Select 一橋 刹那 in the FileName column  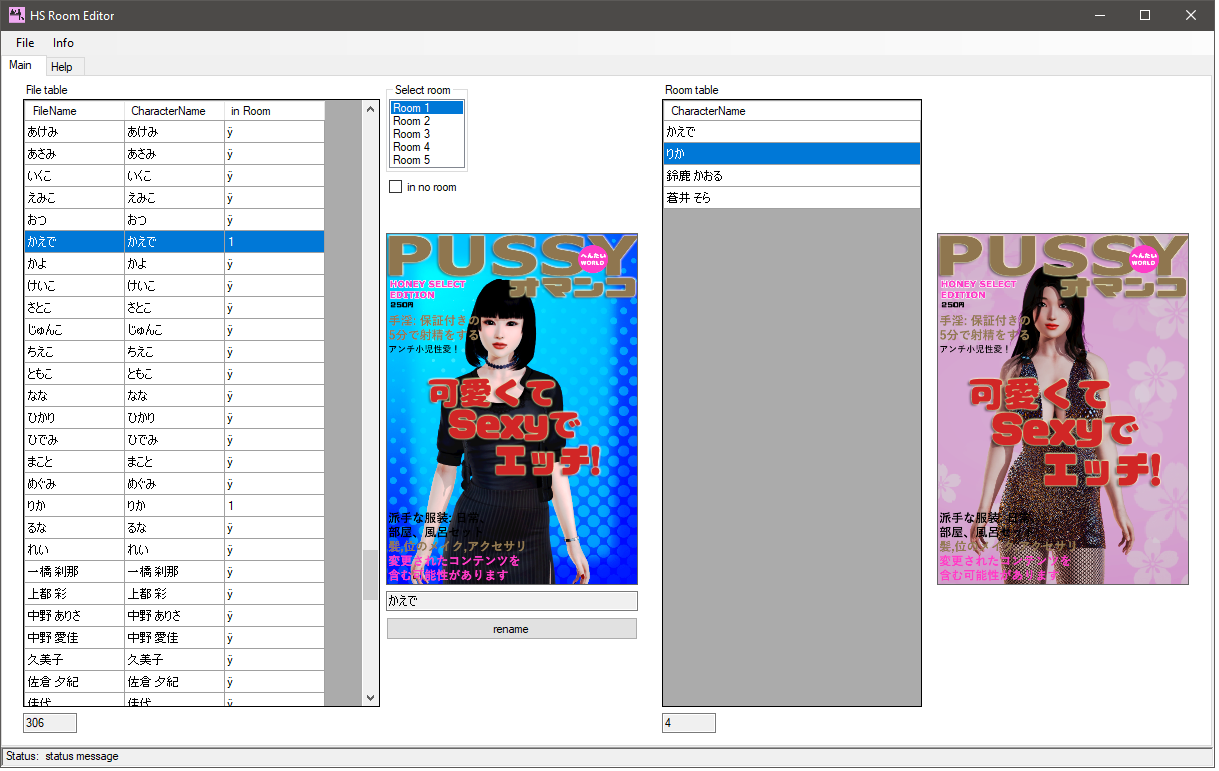coord(75,572)
